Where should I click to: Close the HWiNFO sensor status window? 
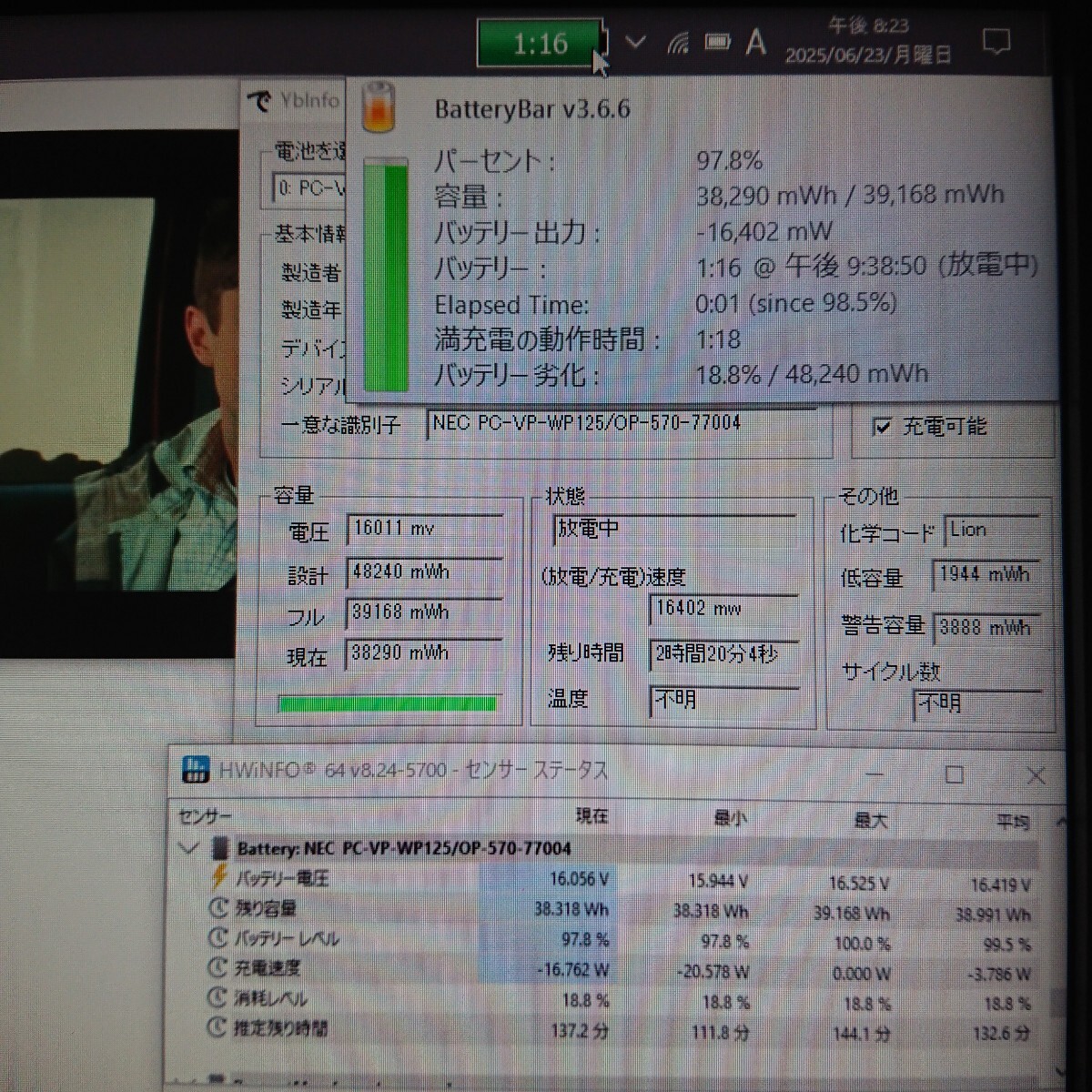tap(1035, 774)
